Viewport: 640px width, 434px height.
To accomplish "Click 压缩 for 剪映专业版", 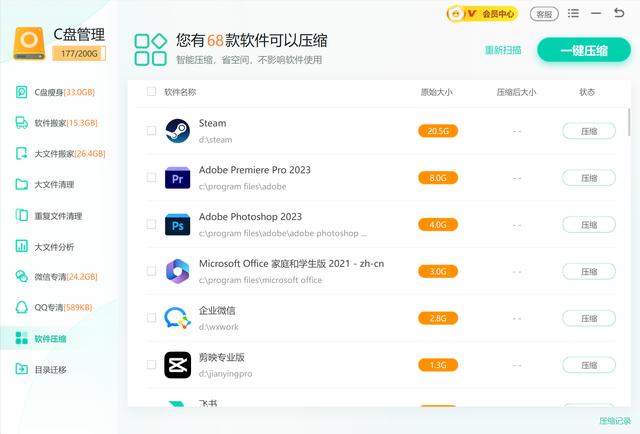I will tap(589, 365).
